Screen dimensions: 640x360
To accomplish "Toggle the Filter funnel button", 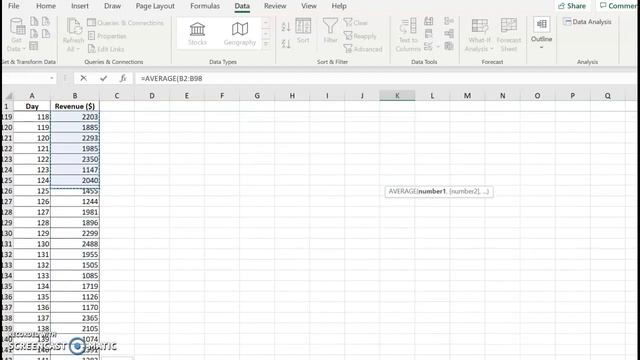I will click(330, 31).
